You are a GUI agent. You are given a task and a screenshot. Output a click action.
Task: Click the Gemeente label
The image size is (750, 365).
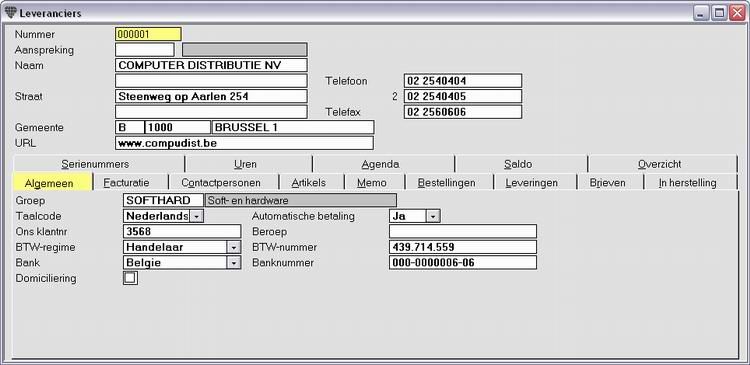(x=39, y=128)
